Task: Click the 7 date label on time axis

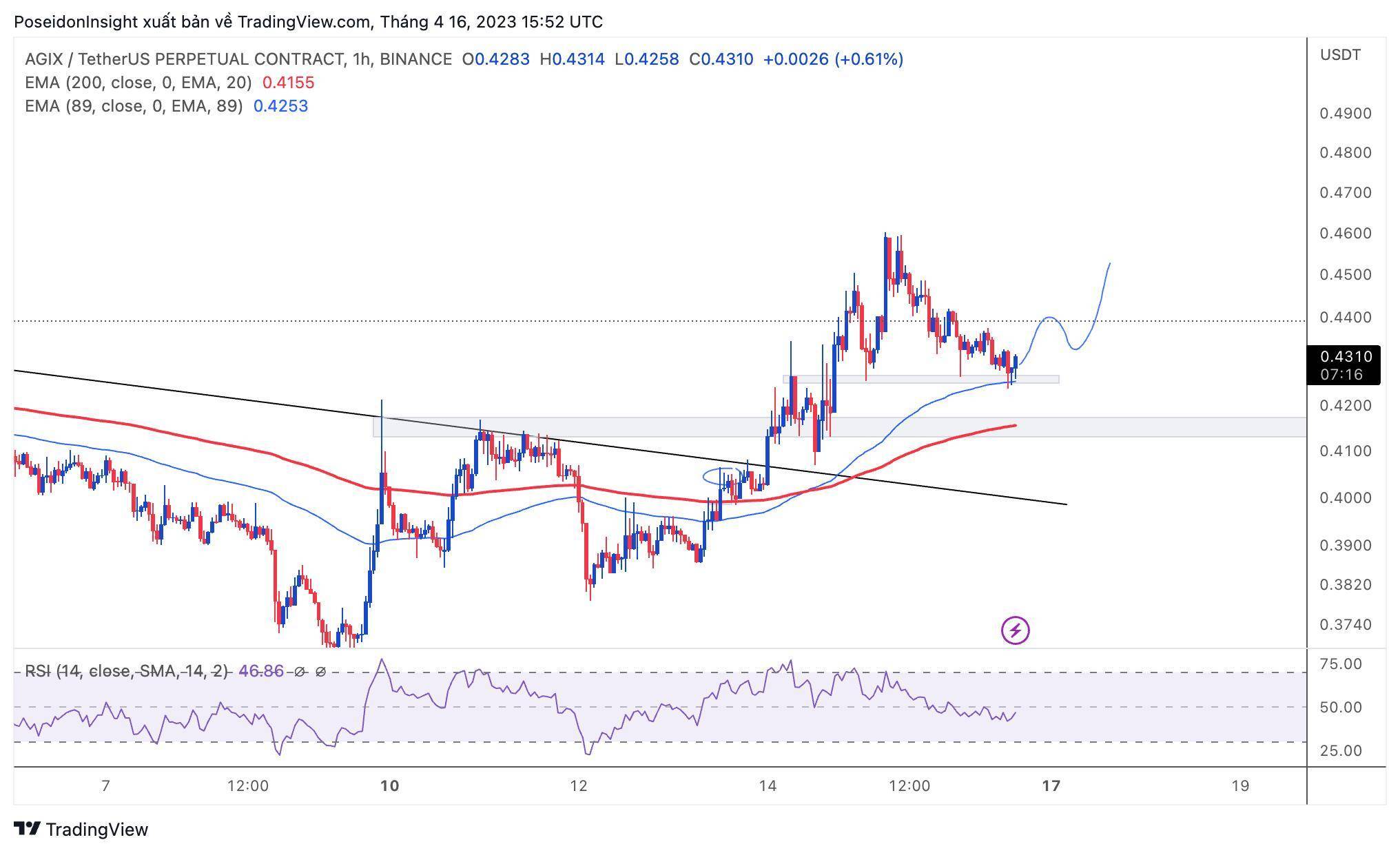Action: [x=105, y=785]
